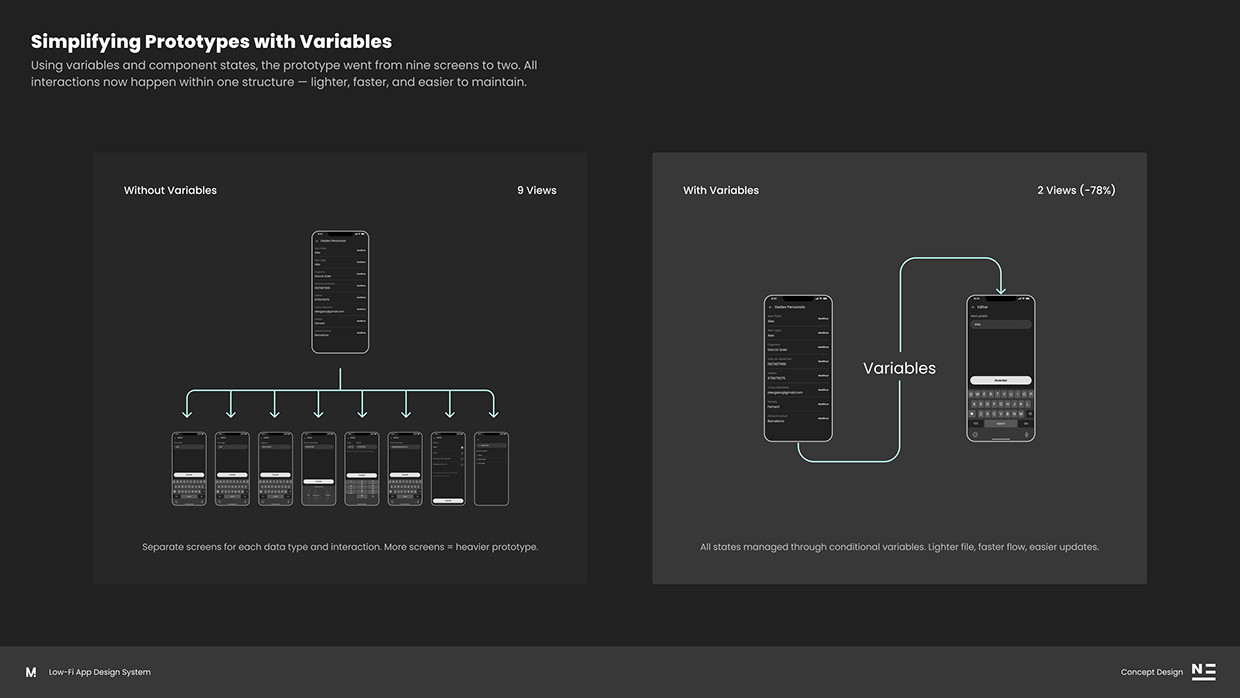
Task: Click the 2 Views (-78%) label
Action: (1076, 190)
